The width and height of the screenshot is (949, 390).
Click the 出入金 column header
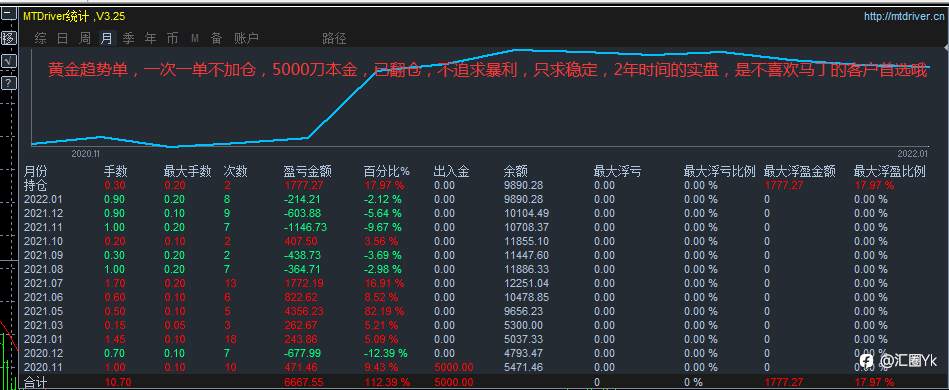pos(452,172)
